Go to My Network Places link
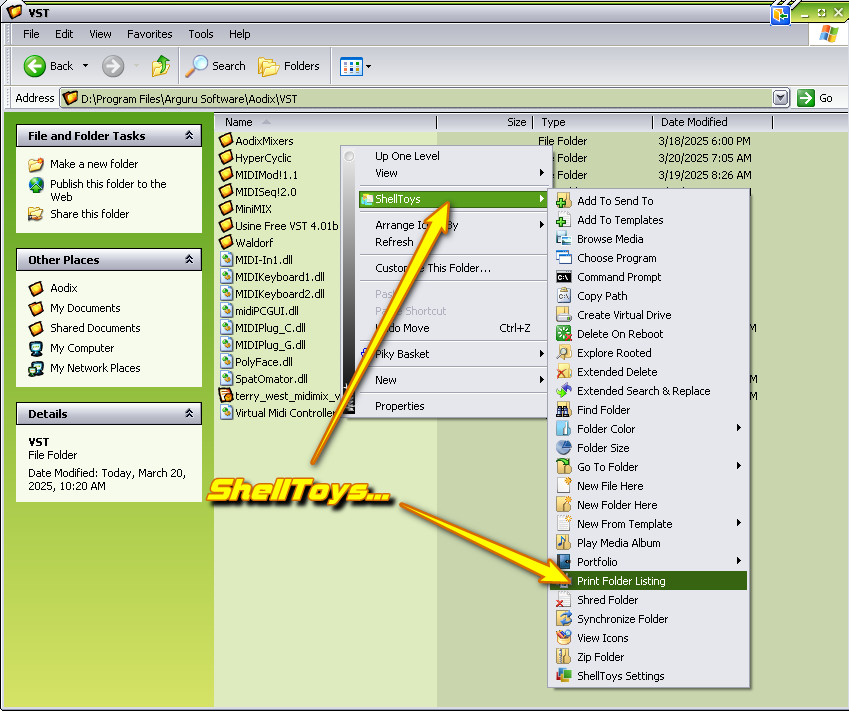Screen dimensions: 849x712 [x=95, y=368]
